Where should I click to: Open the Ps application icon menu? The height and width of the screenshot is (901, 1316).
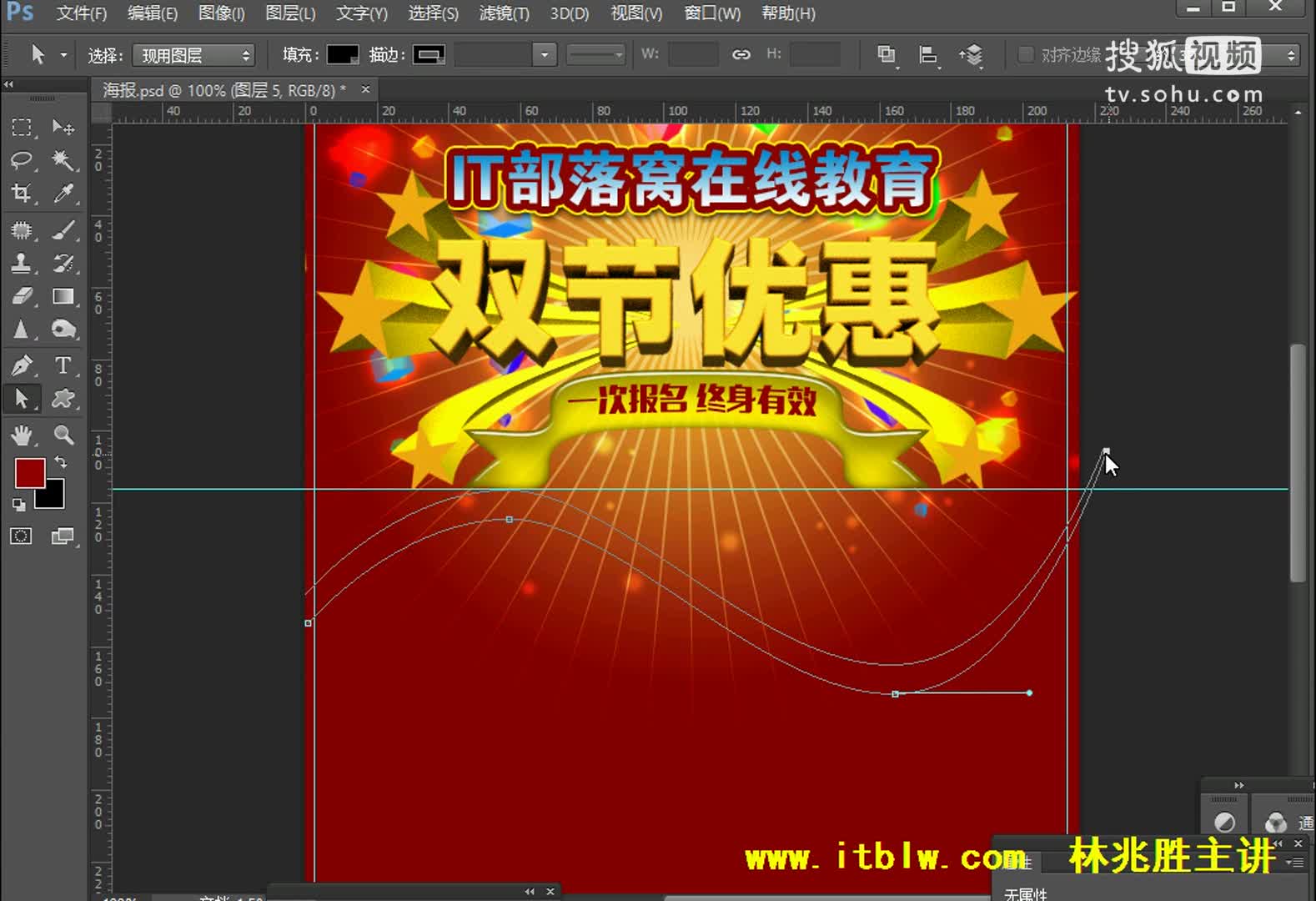pyautogui.click(x=20, y=12)
